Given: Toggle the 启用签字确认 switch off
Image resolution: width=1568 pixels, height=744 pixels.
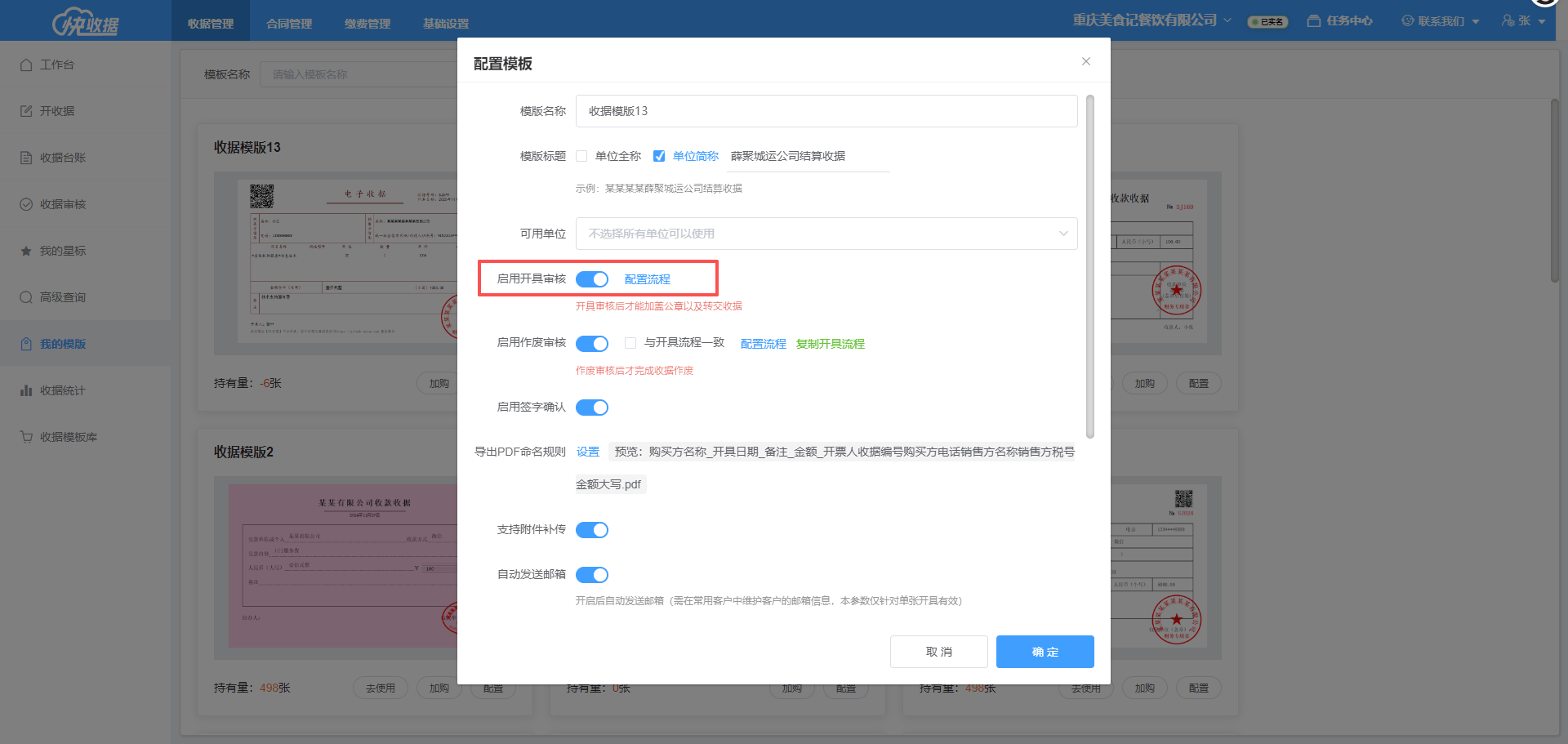Looking at the screenshot, I should tap(592, 408).
